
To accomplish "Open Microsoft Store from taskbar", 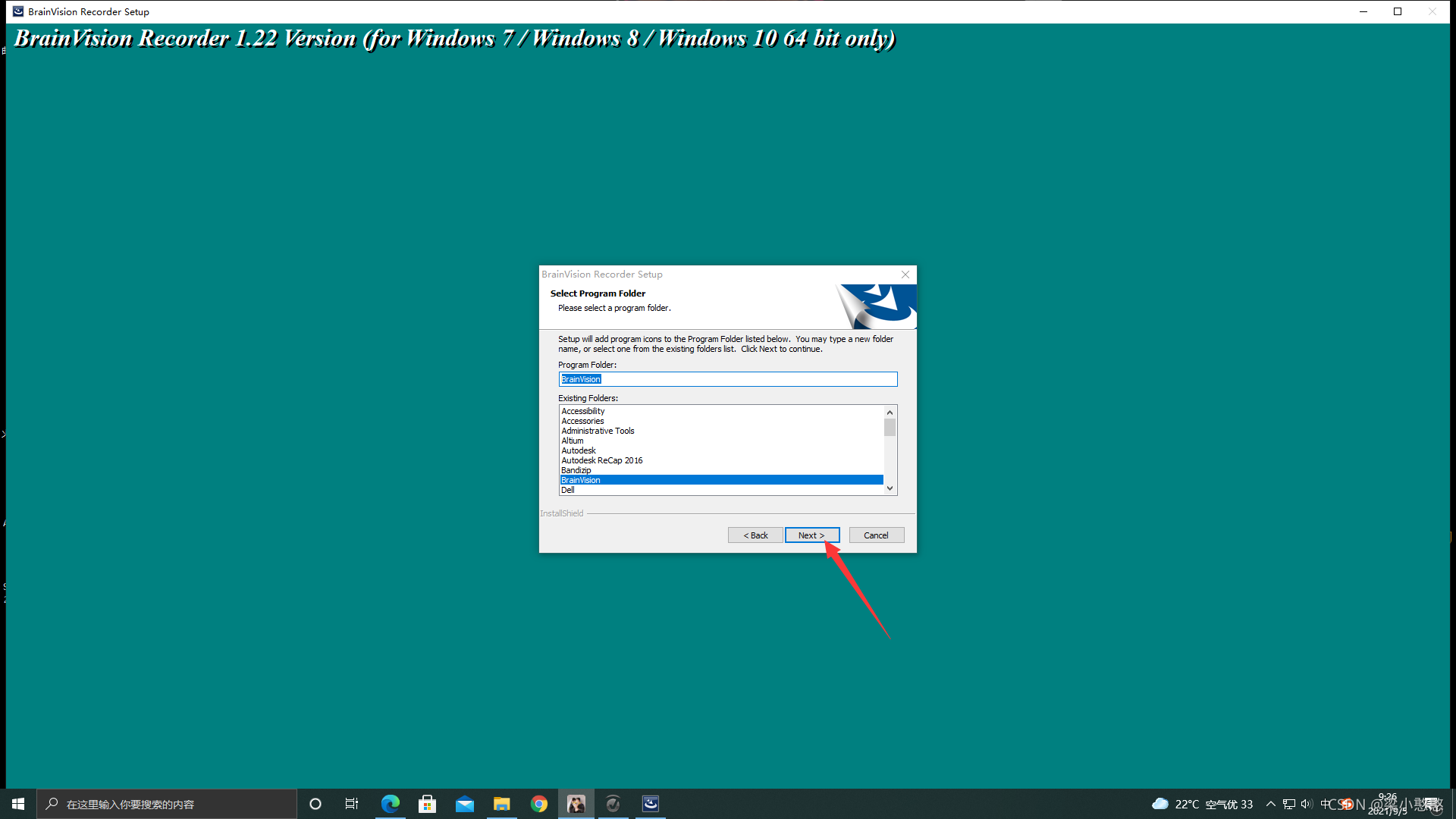I will tap(427, 804).
